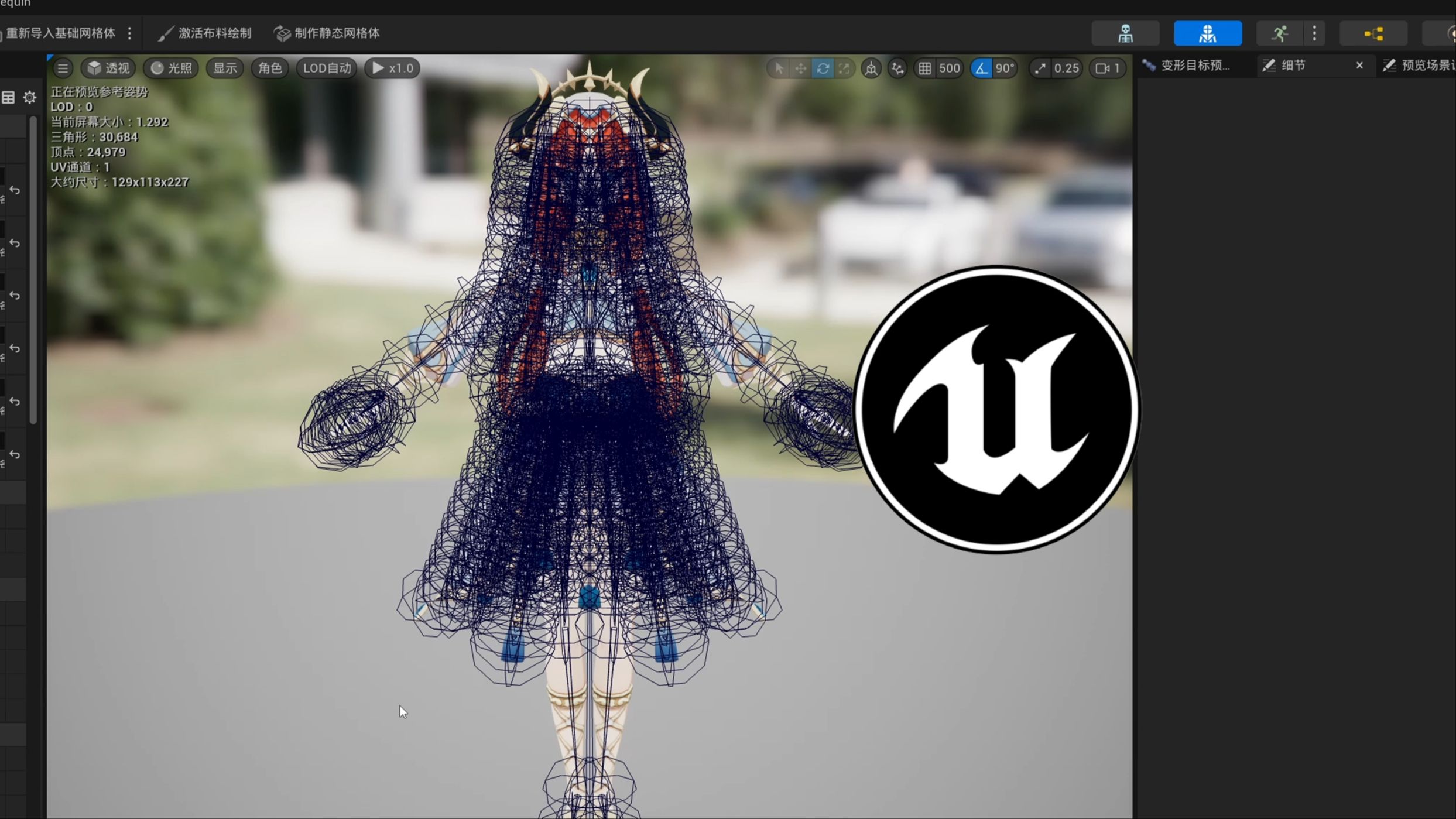Click the 大约尺寸：129x113x227 text

(119, 182)
